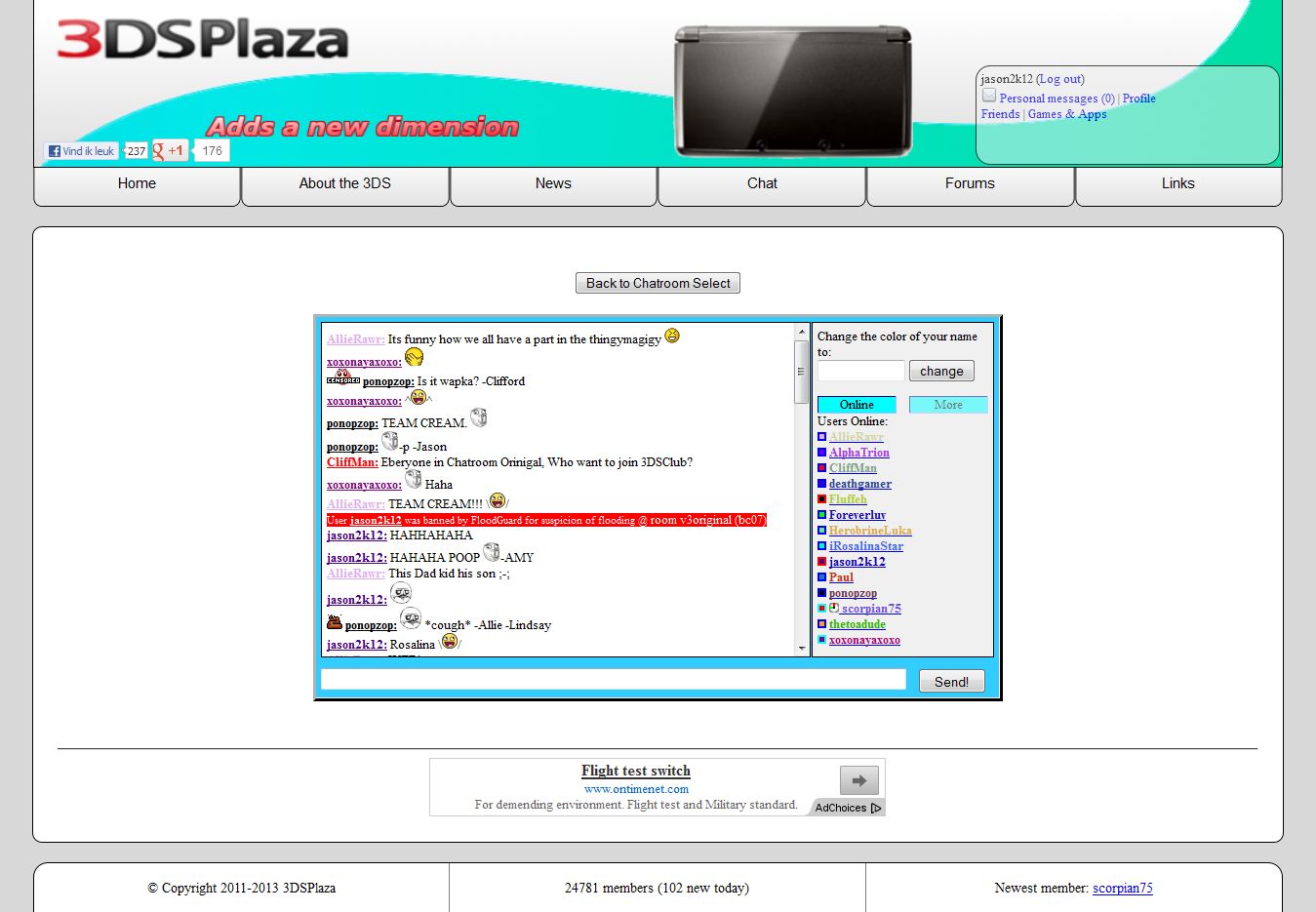Image resolution: width=1316 pixels, height=912 pixels.
Task: Click the '24781 members (102 new today)' text
Action: 658,888
